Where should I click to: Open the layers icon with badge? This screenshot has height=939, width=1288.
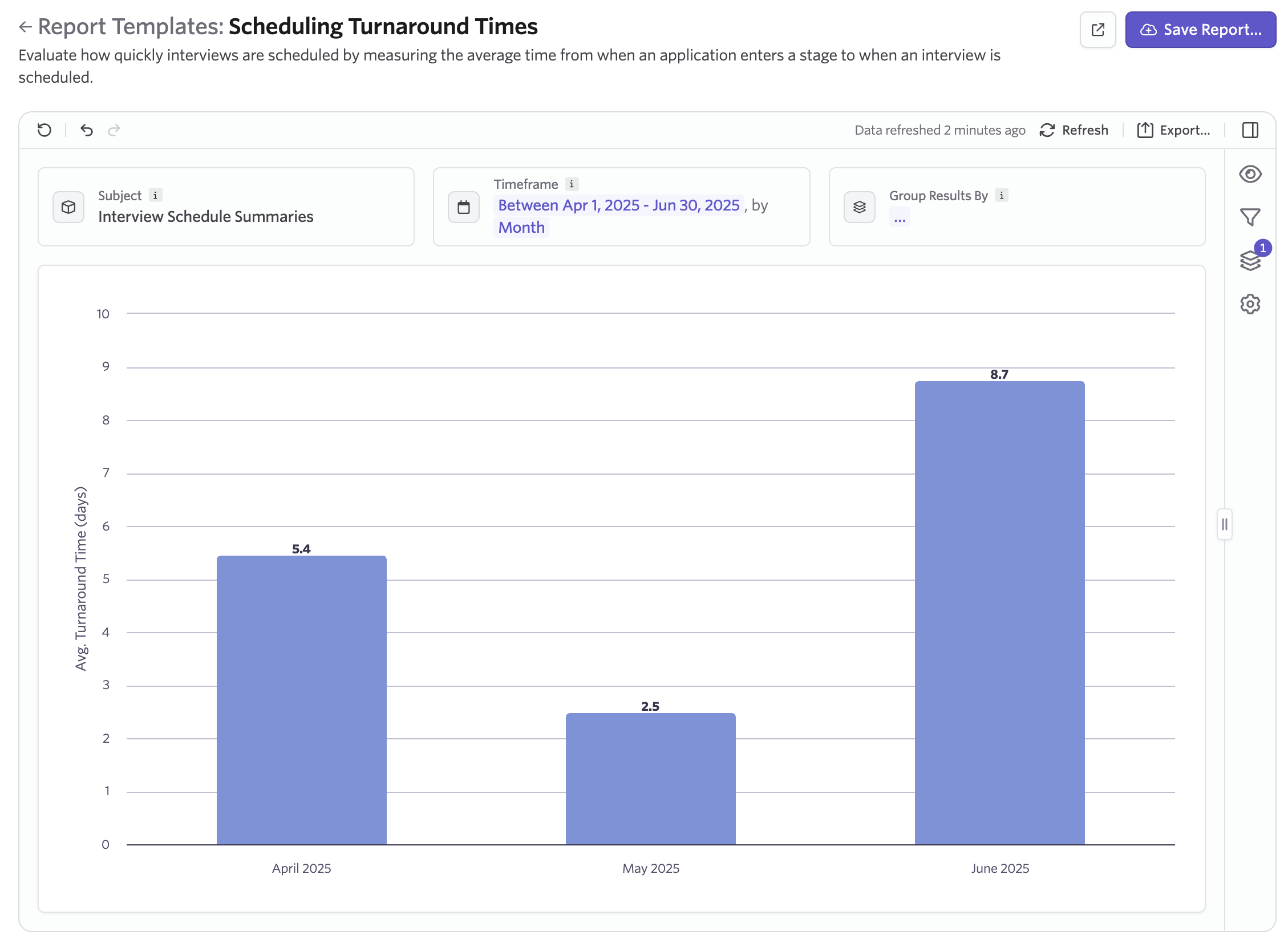[x=1250, y=260]
